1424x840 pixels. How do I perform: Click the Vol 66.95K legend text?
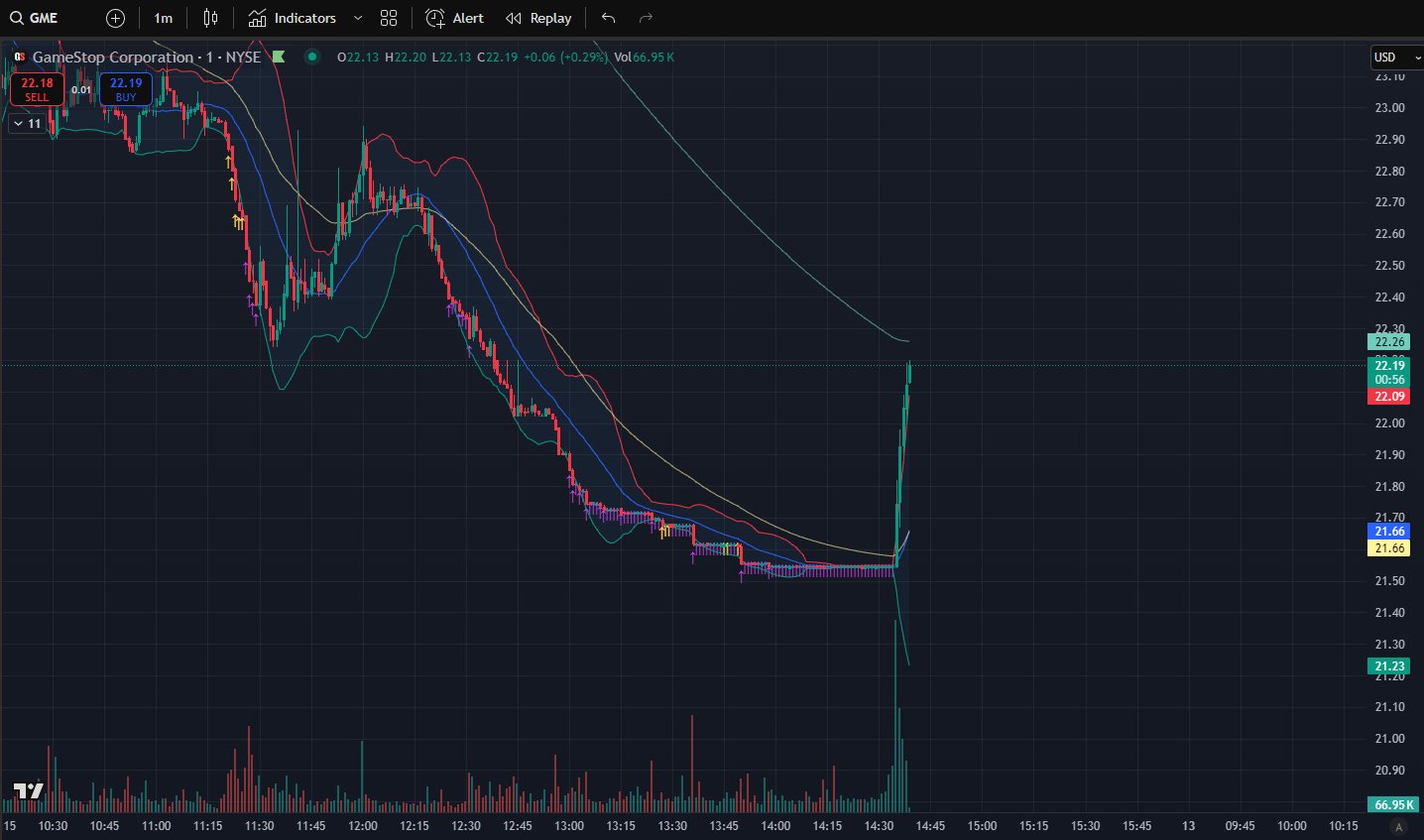pos(644,57)
